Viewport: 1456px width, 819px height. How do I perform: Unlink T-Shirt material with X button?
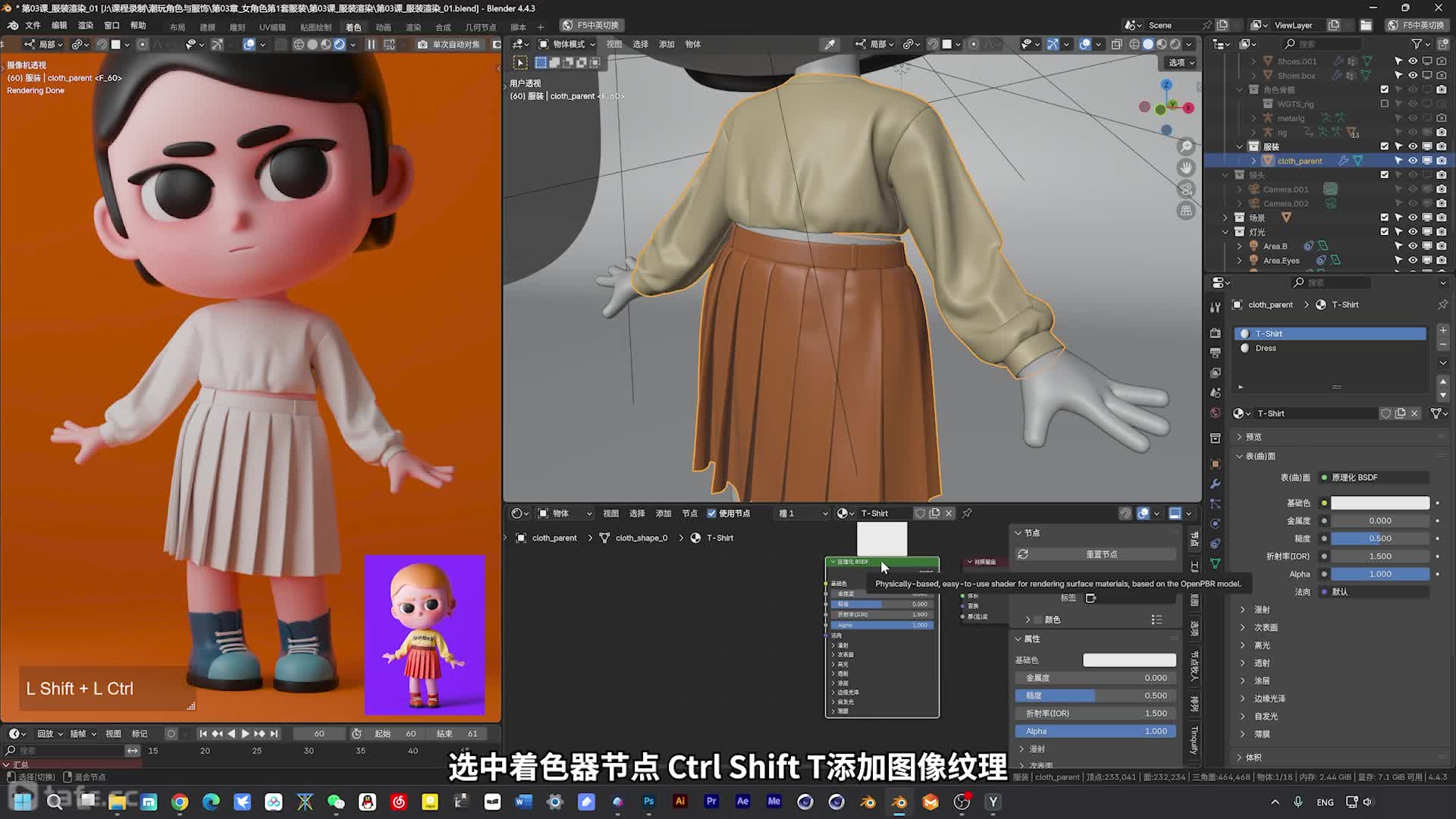[1414, 413]
